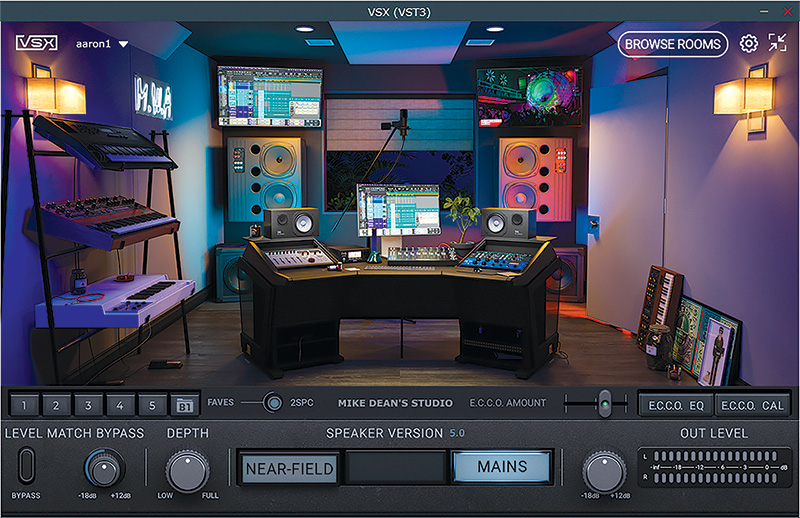Select favorite slot 3

pyautogui.click(x=88, y=405)
